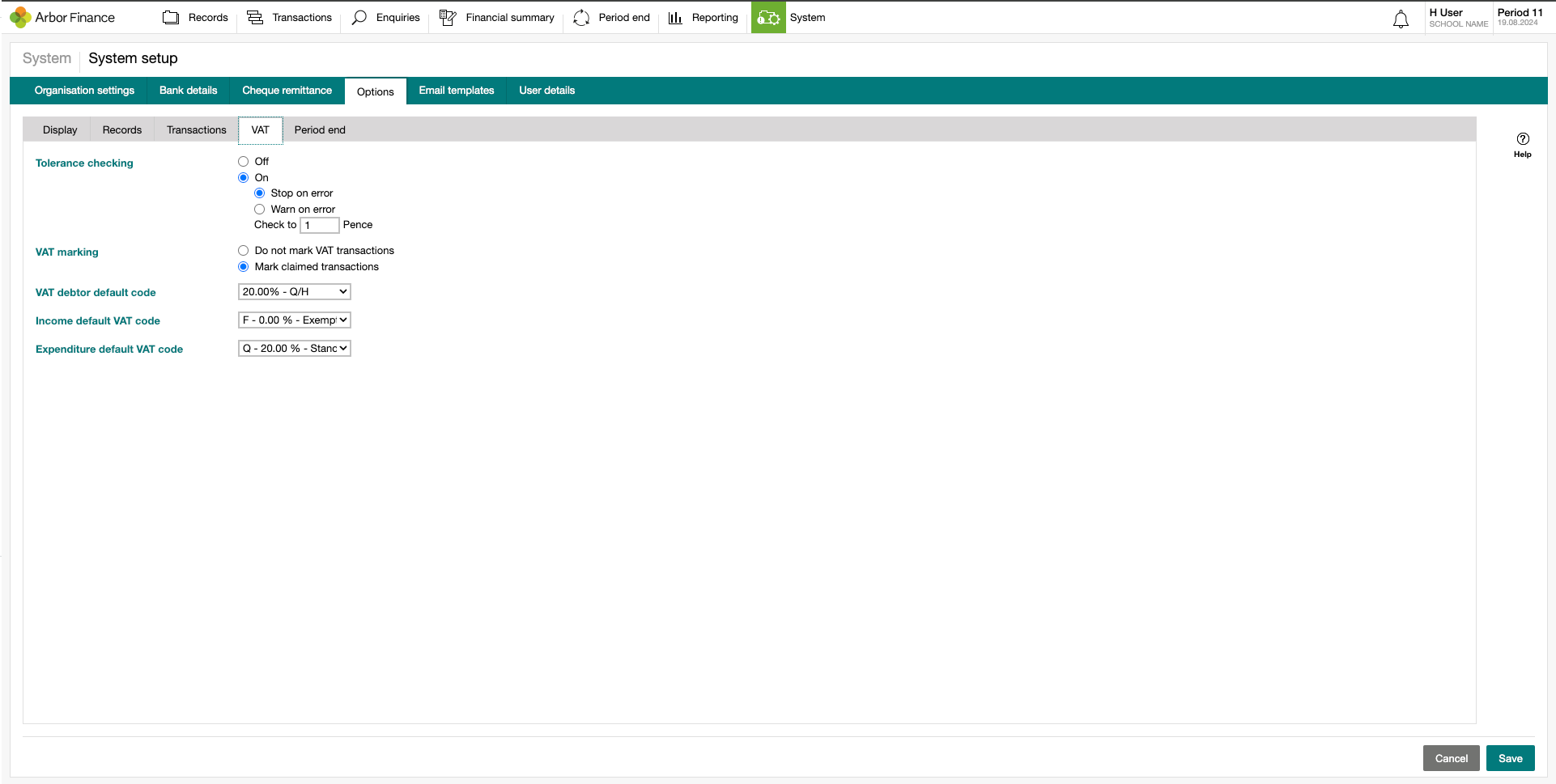1556x784 pixels.
Task: Open Period end via its cycle icon
Action: click(x=581, y=17)
